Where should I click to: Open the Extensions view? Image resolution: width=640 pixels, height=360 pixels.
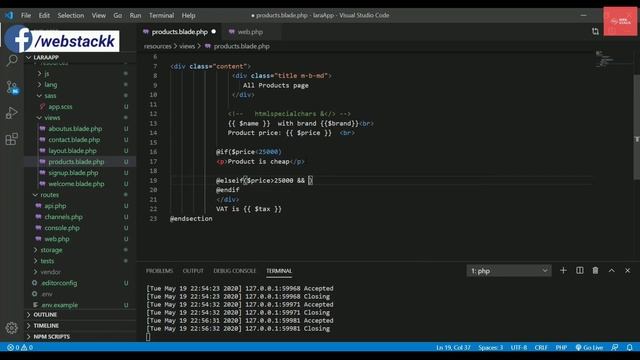[11, 139]
